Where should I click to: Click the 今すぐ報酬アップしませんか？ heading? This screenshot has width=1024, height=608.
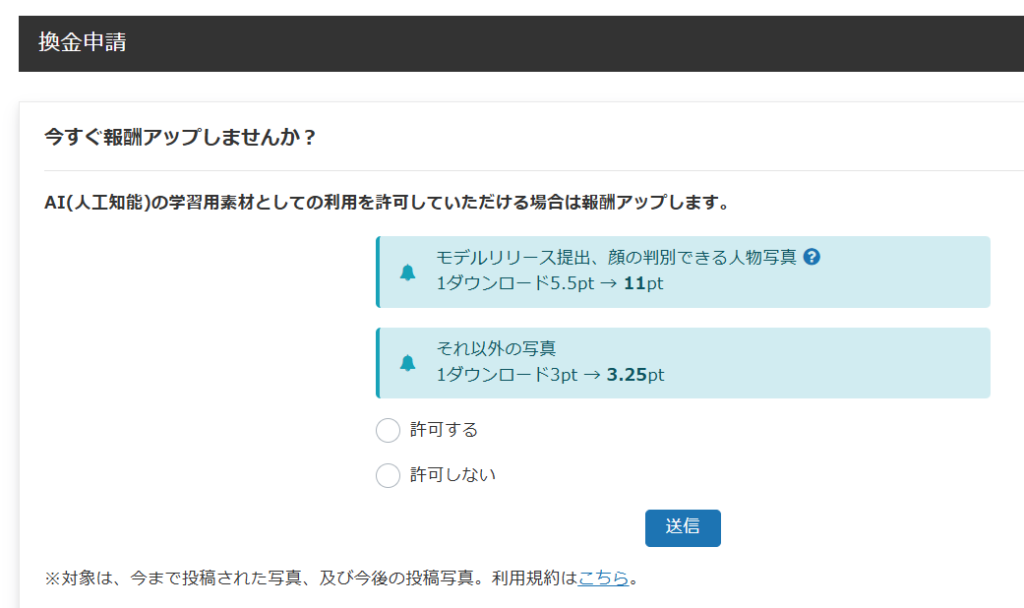click(181, 137)
